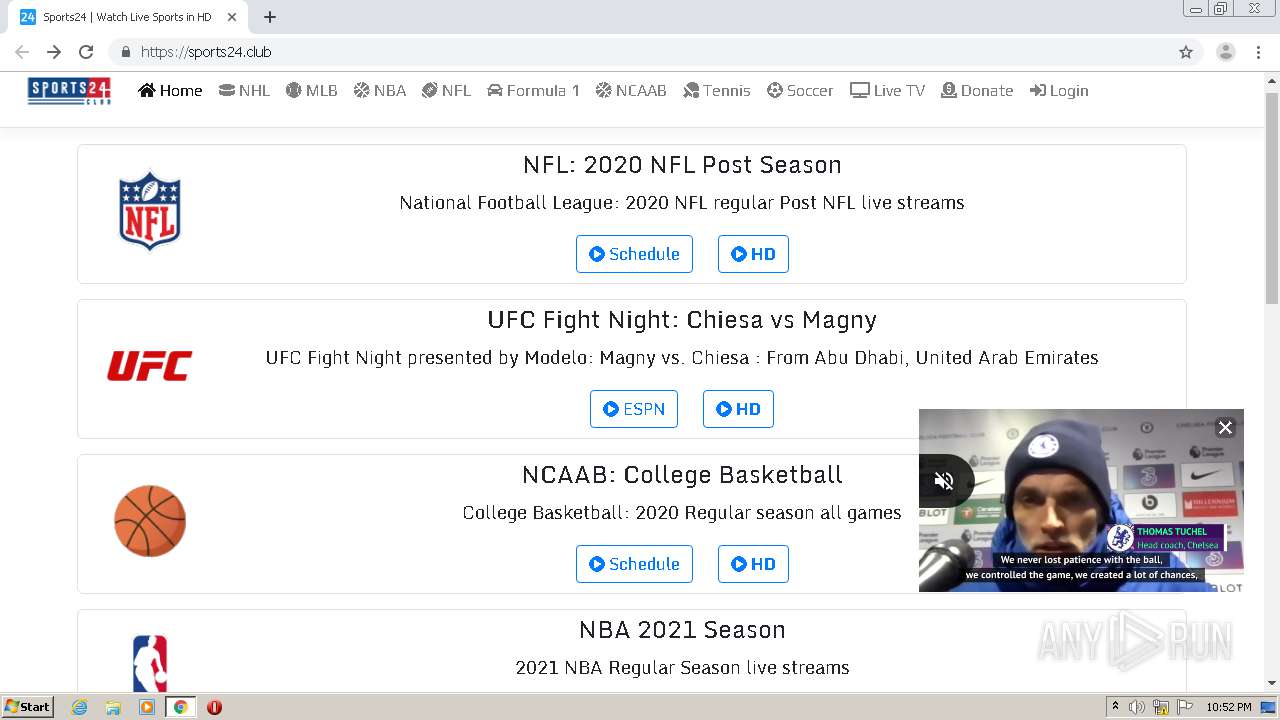The height and width of the screenshot is (720, 1280).
Task: Click the browser back arrow
Action: click(x=22, y=52)
